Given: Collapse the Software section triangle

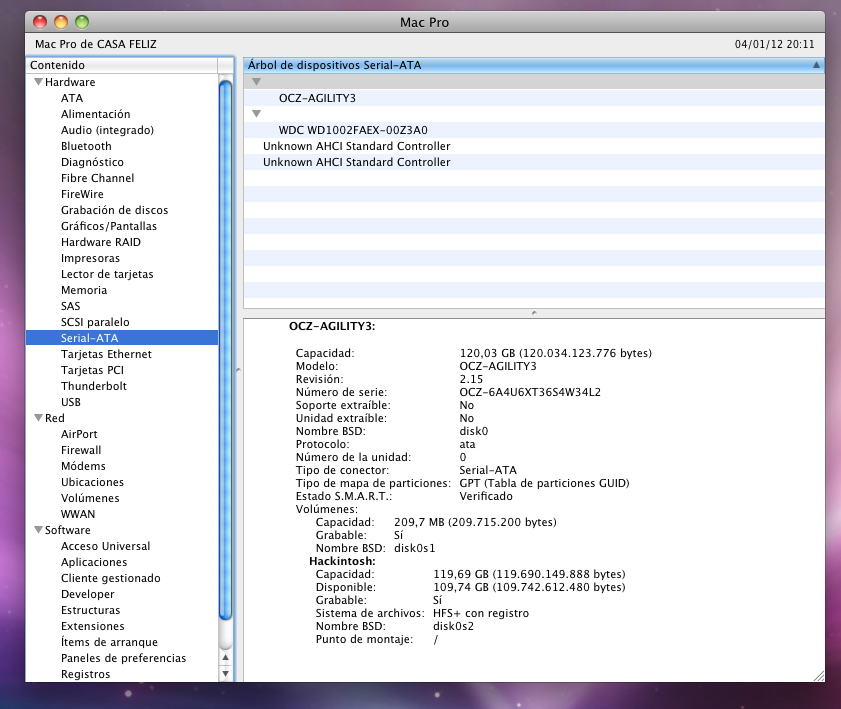Looking at the screenshot, I should tap(37, 530).
